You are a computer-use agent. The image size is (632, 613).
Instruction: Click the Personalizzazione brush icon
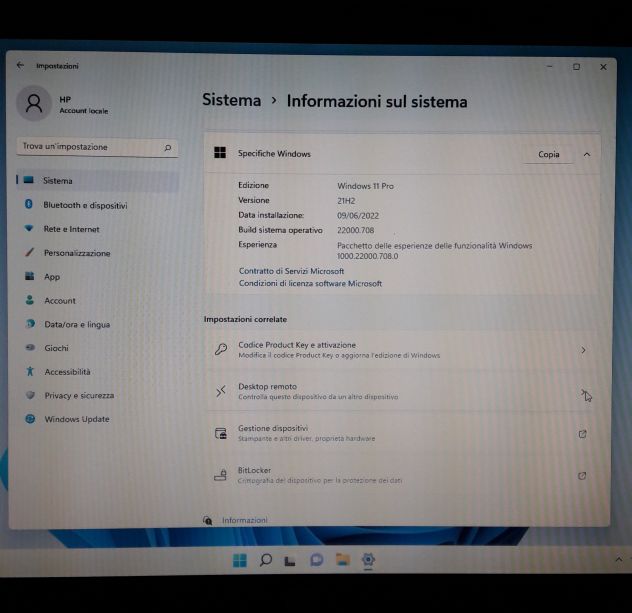29,252
